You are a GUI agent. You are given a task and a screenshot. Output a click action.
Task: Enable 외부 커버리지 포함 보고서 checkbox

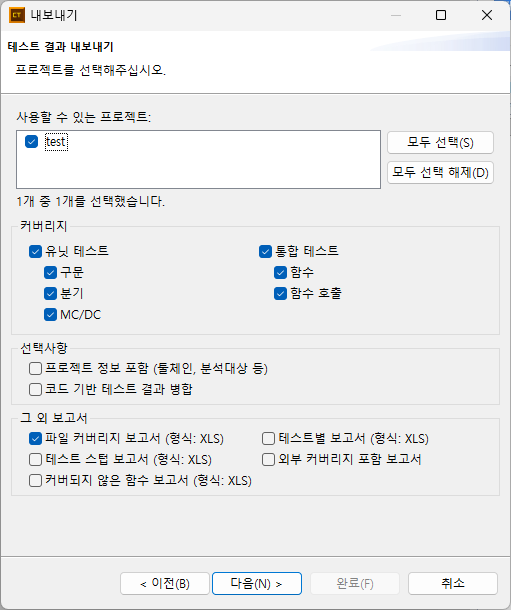click(x=268, y=460)
